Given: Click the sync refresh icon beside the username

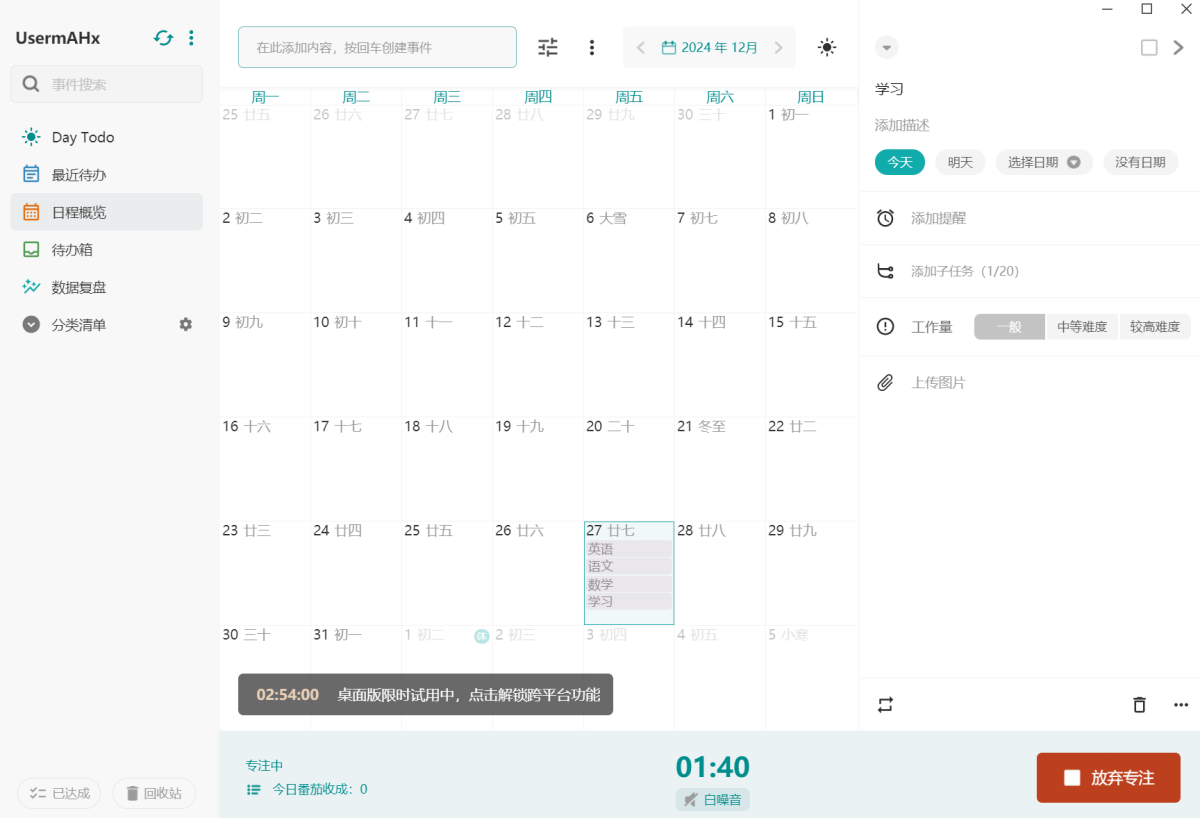Looking at the screenshot, I should (x=163, y=38).
